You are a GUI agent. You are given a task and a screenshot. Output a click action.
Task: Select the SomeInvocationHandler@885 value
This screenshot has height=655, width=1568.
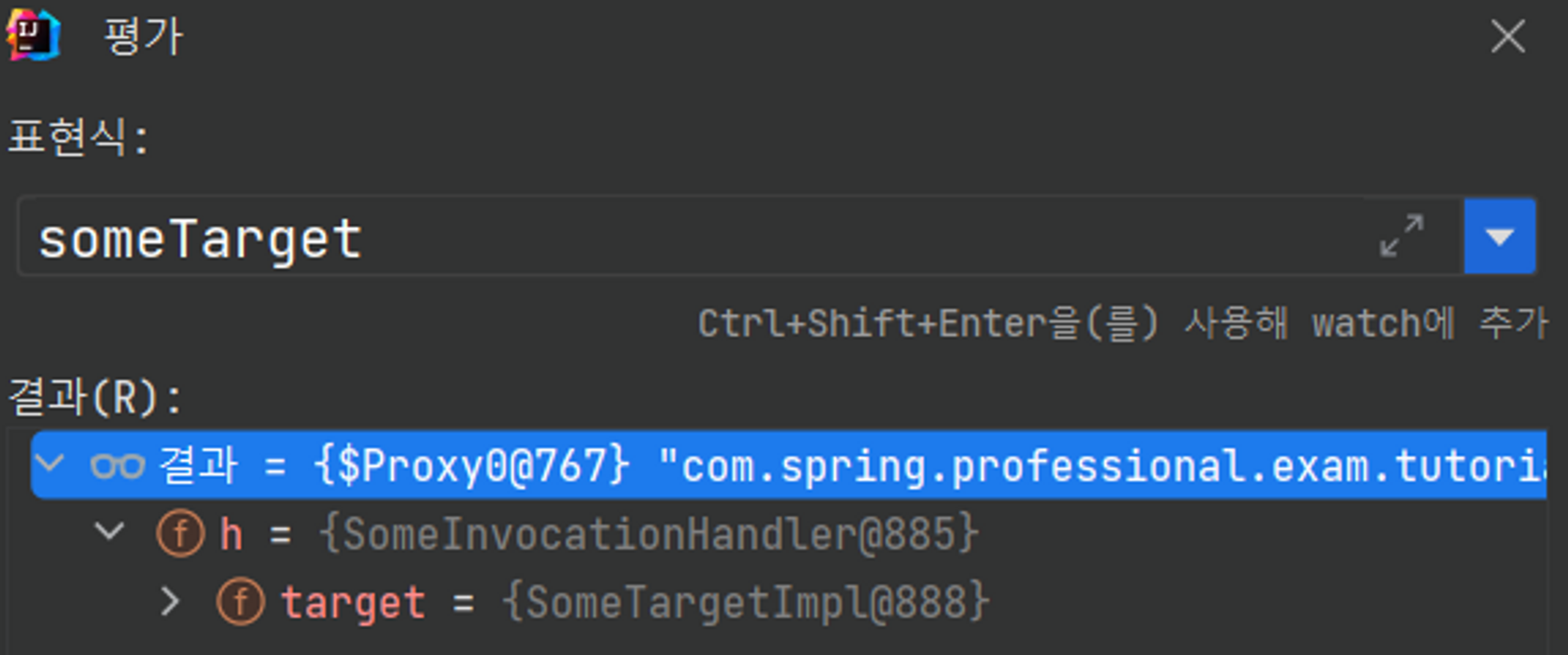point(649,535)
